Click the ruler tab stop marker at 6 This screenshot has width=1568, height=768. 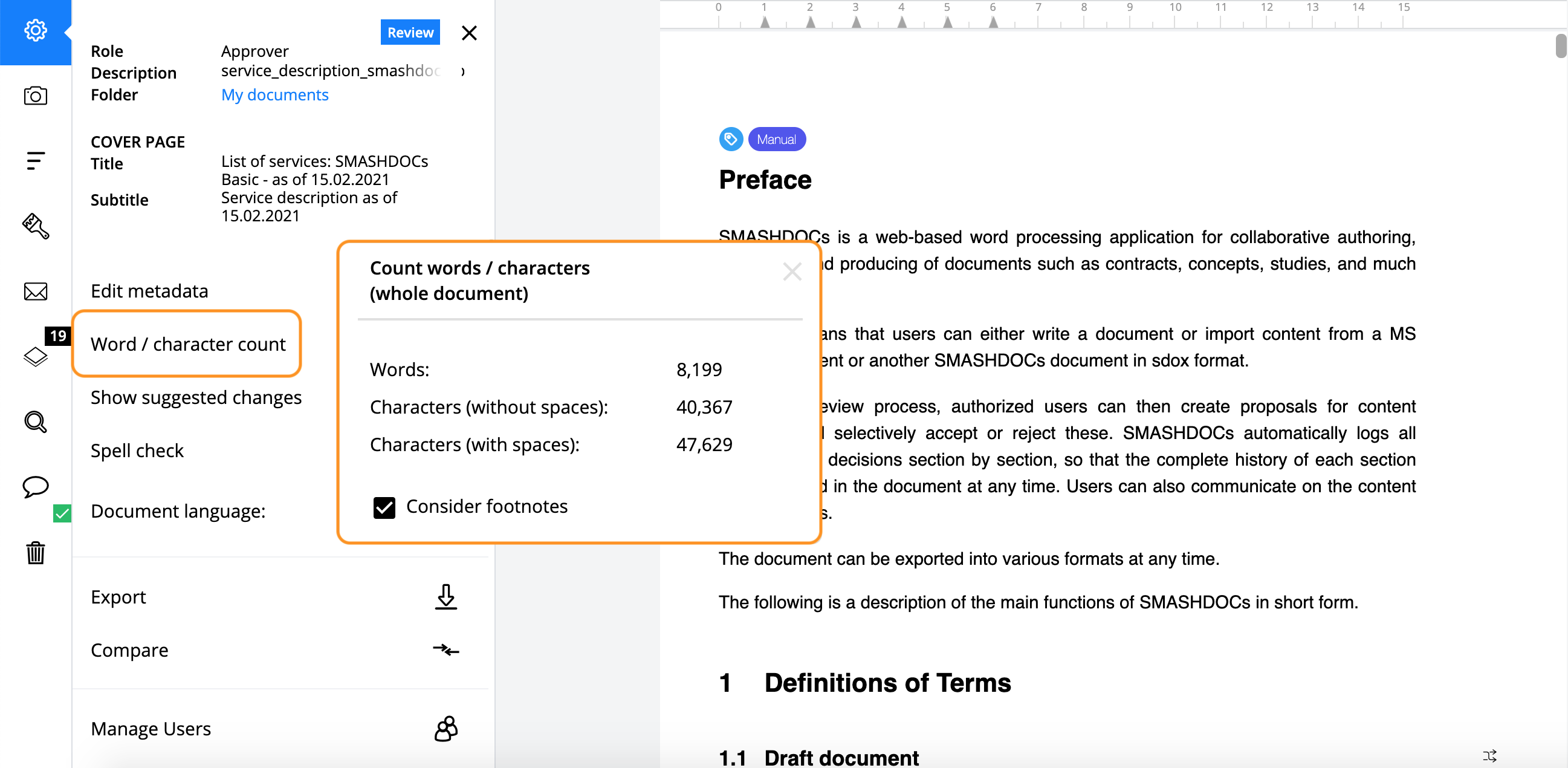click(x=993, y=22)
